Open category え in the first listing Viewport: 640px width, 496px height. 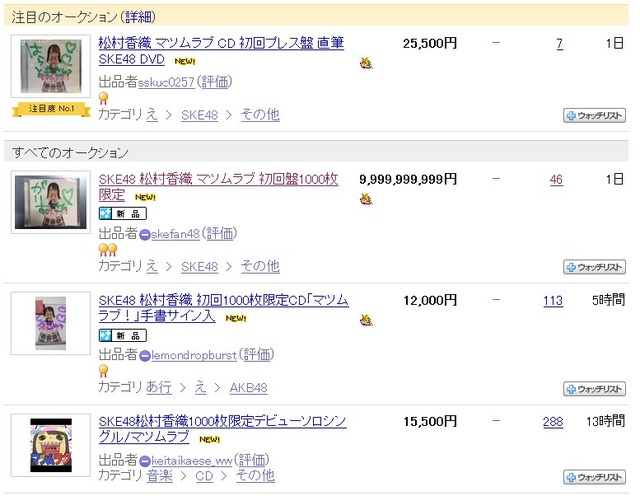pos(152,115)
